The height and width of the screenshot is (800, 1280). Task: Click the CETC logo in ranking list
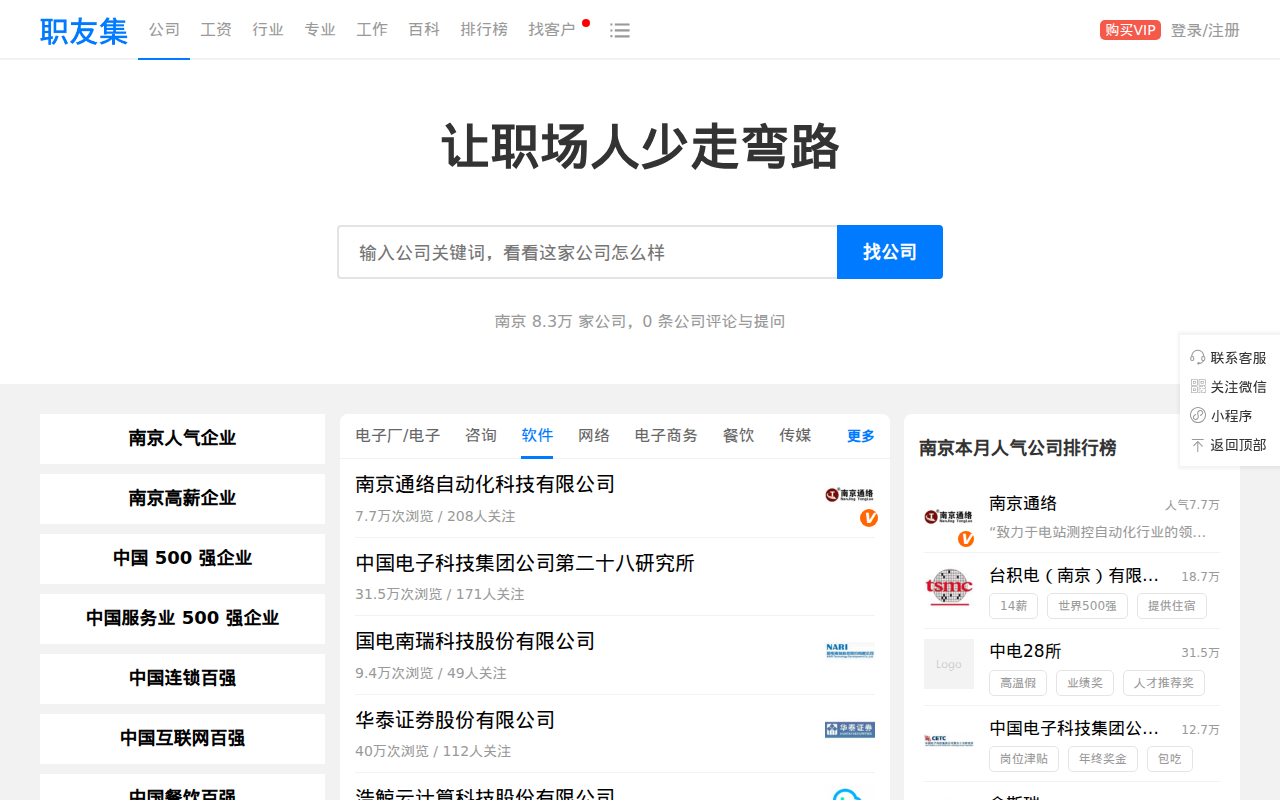(949, 742)
